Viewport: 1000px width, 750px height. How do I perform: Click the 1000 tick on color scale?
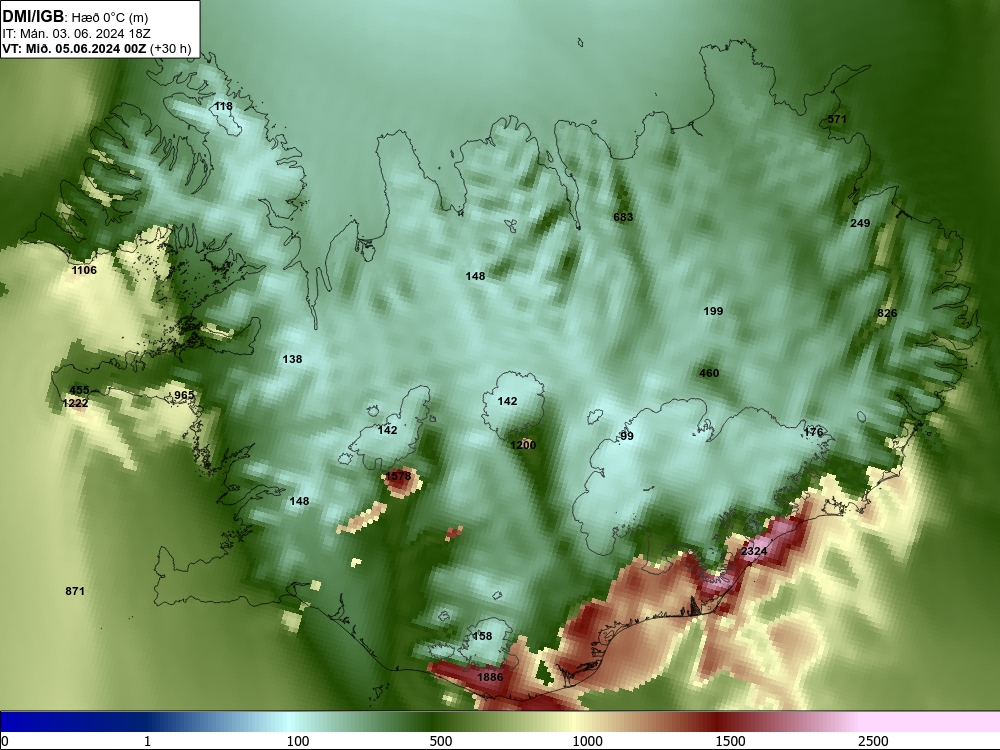point(587,741)
